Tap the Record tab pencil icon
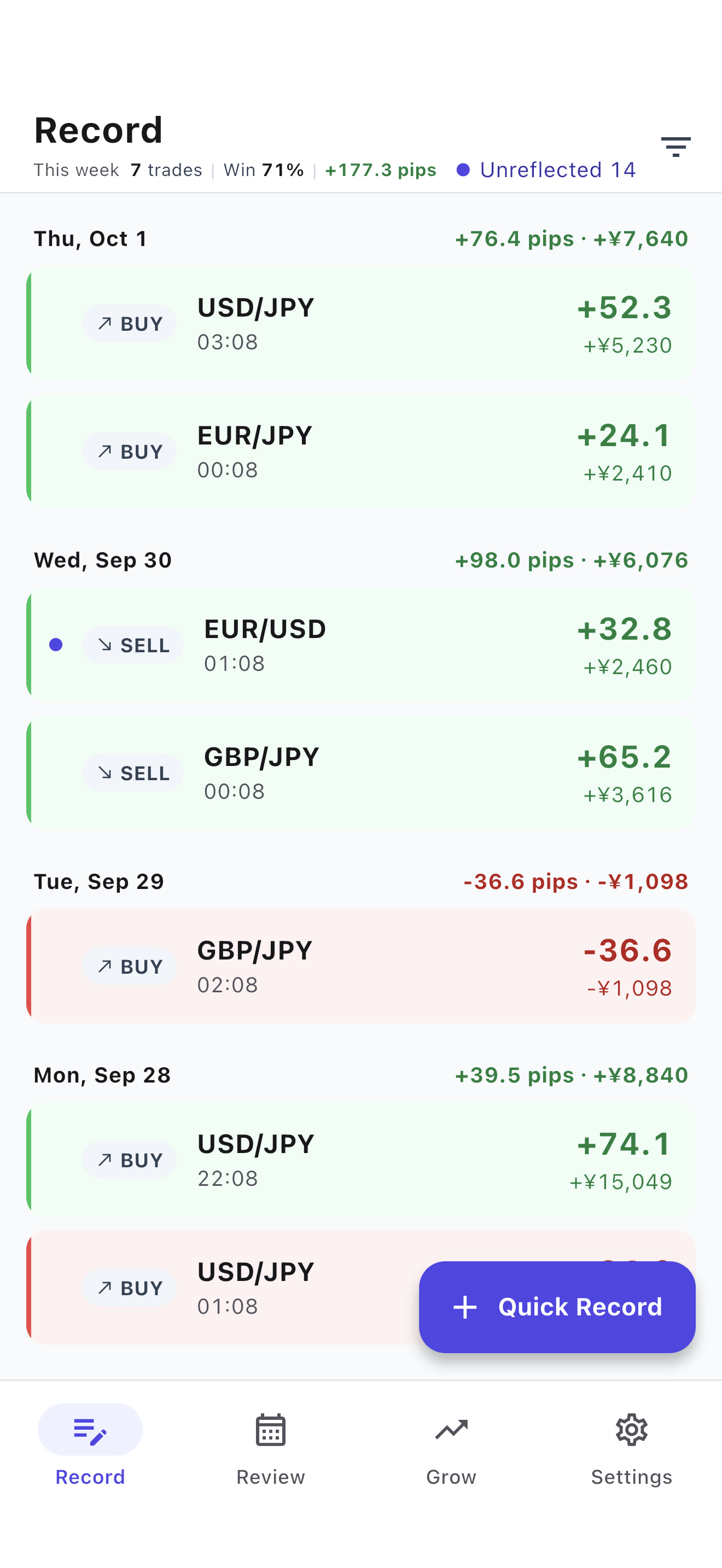Image resolution: width=722 pixels, height=1568 pixels. (90, 1430)
